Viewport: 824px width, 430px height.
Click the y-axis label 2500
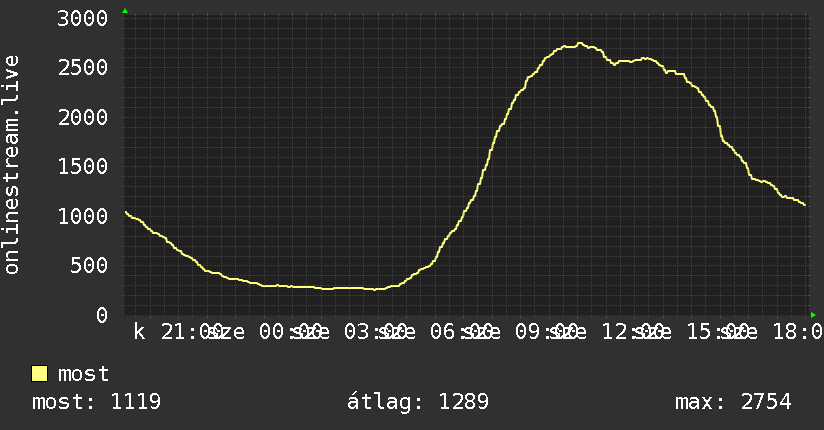coord(83,68)
